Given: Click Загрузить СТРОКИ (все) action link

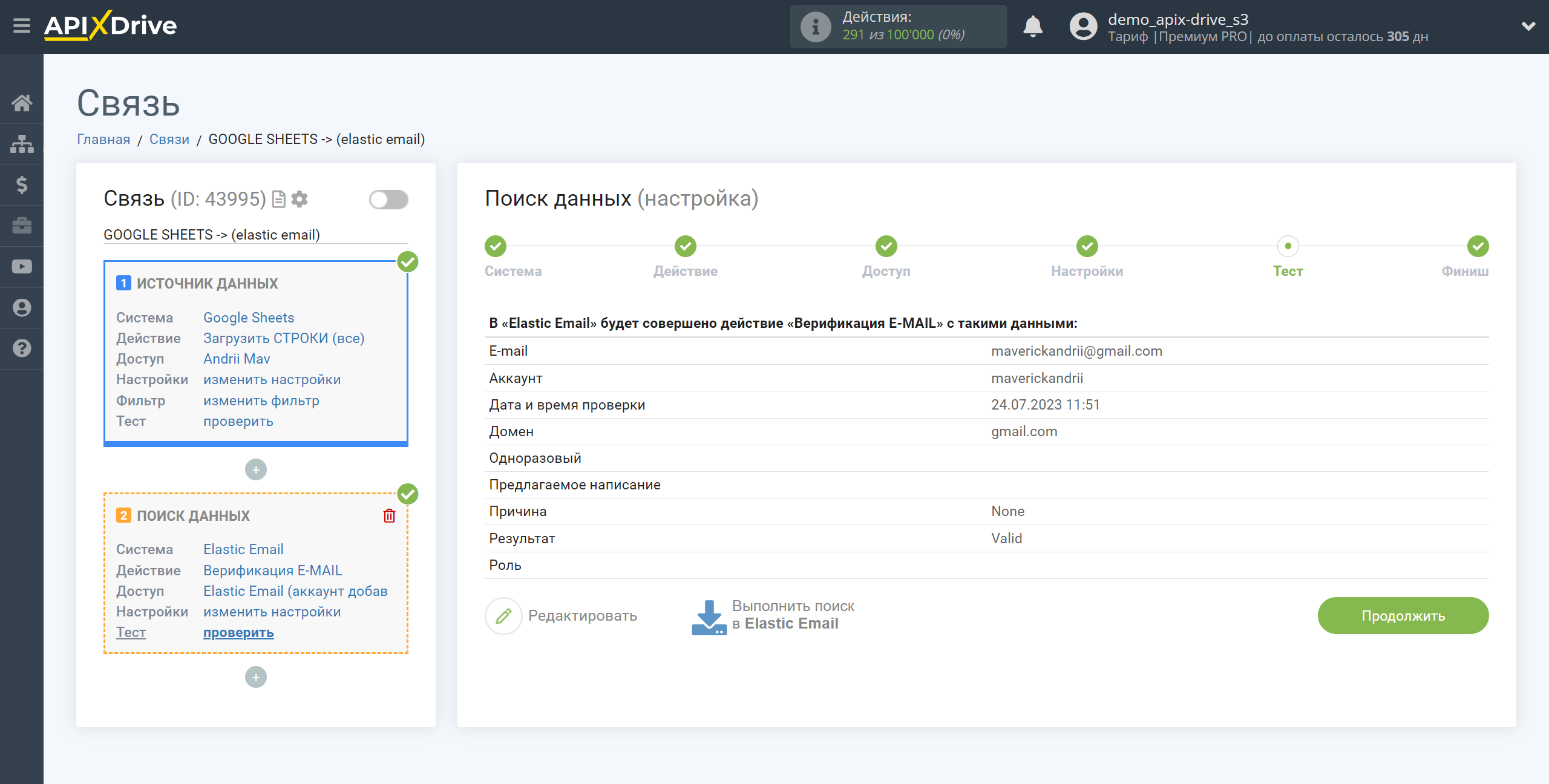Looking at the screenshot, I should click(x=284, y=338).
